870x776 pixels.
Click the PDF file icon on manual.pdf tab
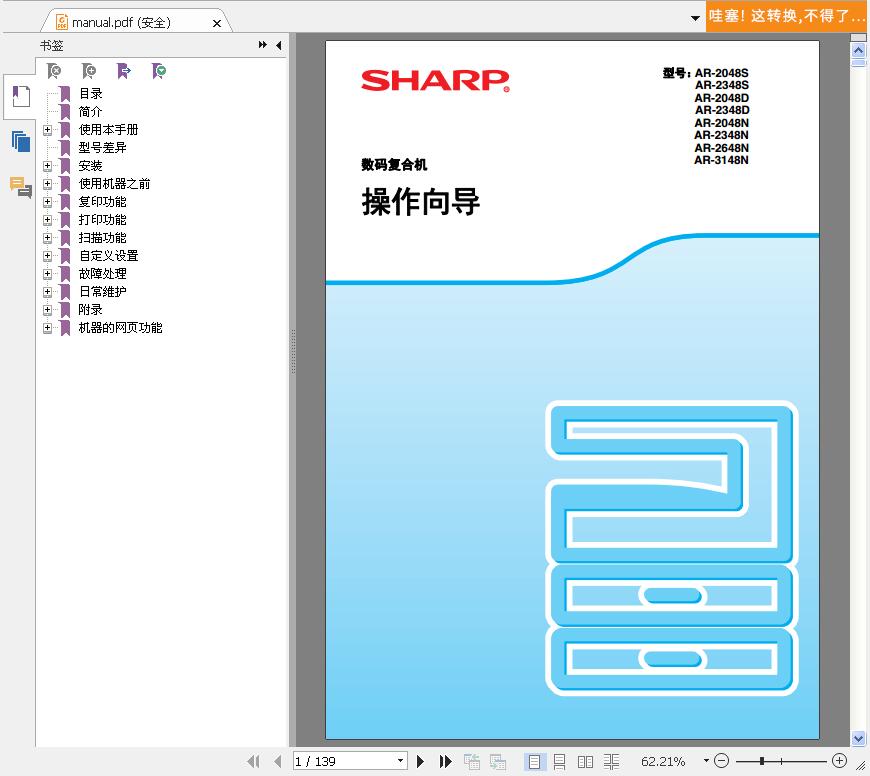[62, 22]
